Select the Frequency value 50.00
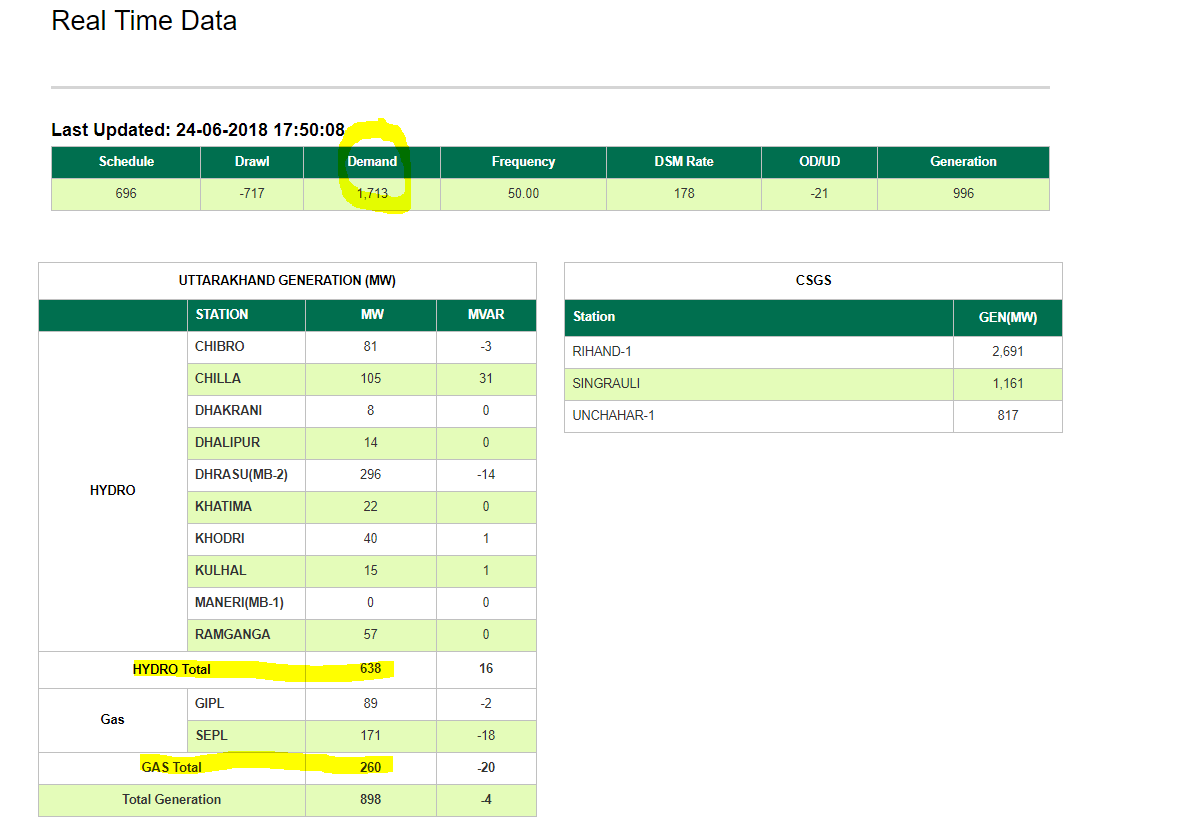The image size is (1187, 839). tap(523, 194)
